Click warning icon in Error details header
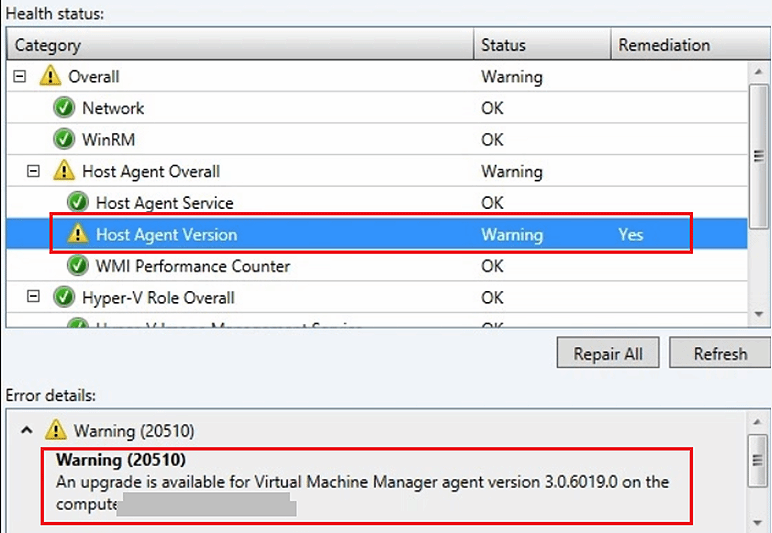This screenshot has width=772, height=533. tap(55, 431)
